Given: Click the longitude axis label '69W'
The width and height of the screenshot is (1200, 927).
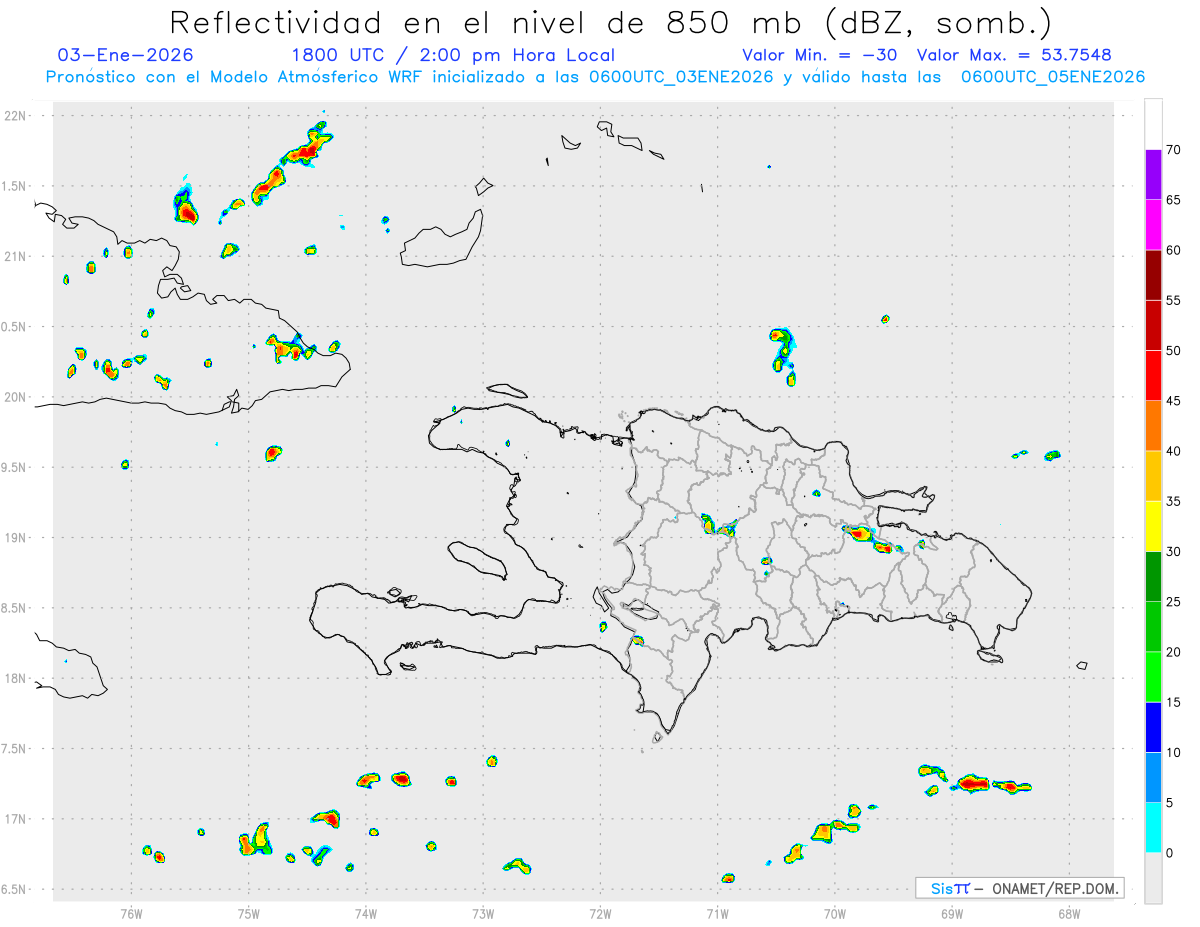Looking at the screenshot, I should 952,913.
